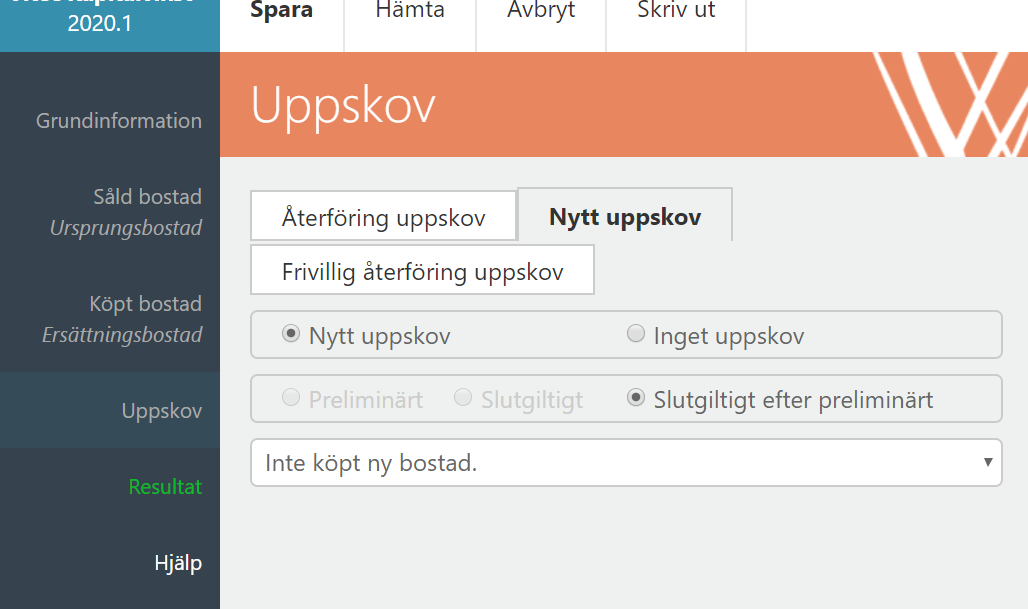Open the Frivillig återföring uppskov tab
This screenshot has height=609, width=1028.
click(421, 269)
